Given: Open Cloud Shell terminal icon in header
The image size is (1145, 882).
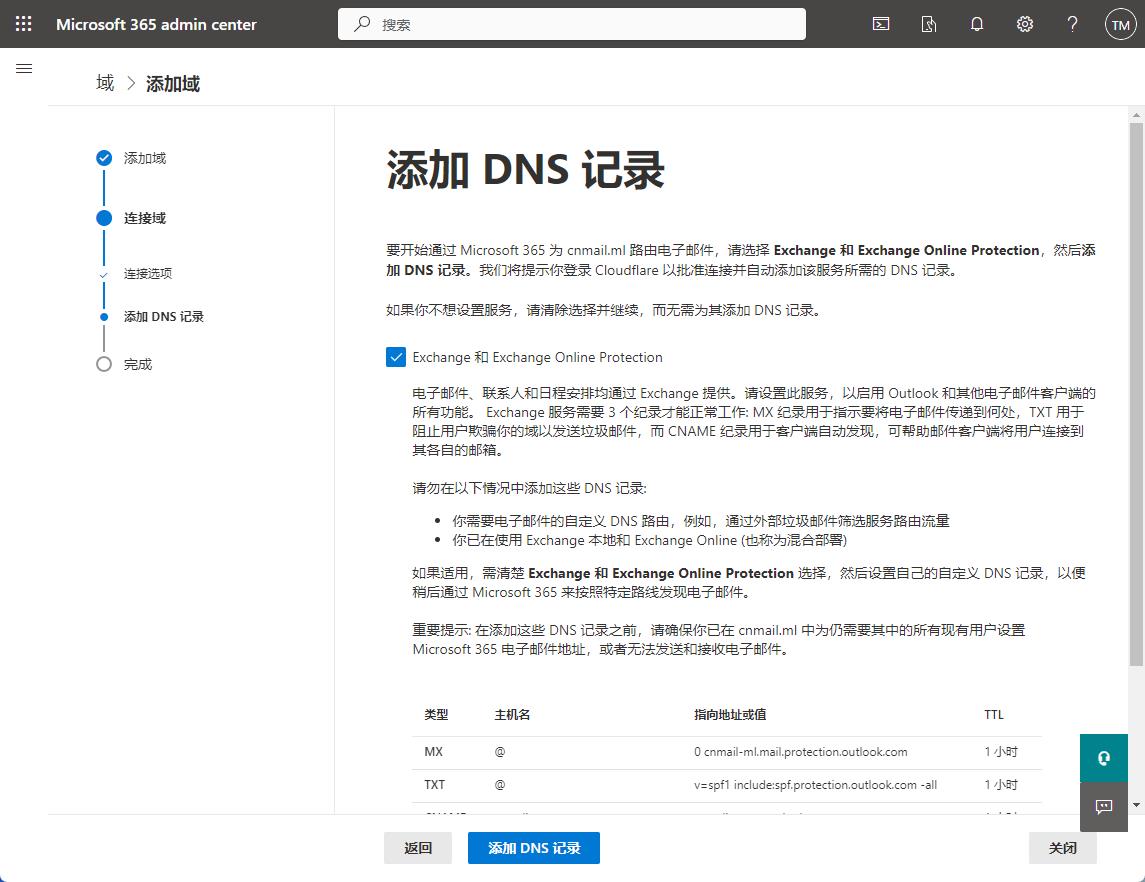Looking at the screenshot, I should (881, 24).
